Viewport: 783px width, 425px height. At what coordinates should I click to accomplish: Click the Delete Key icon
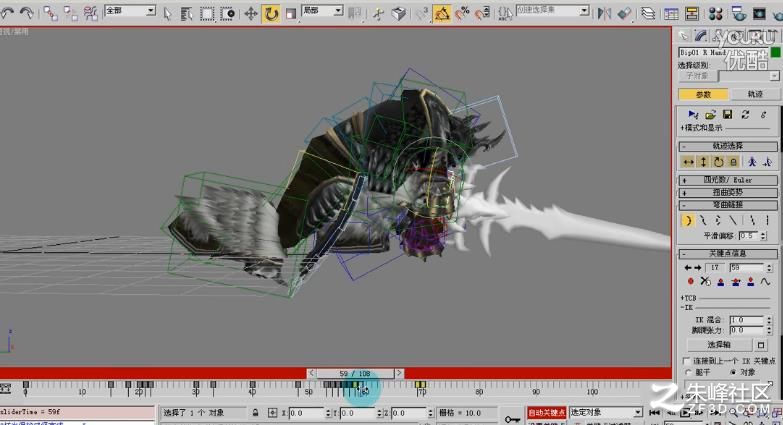pyautogui.click(x=705, y=282)
